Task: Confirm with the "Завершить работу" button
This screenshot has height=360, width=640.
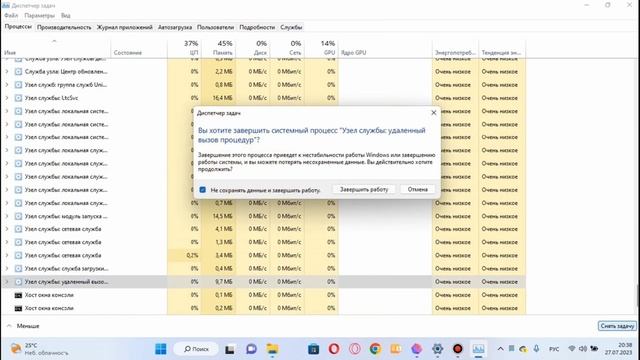Action: tap(364, 189)
